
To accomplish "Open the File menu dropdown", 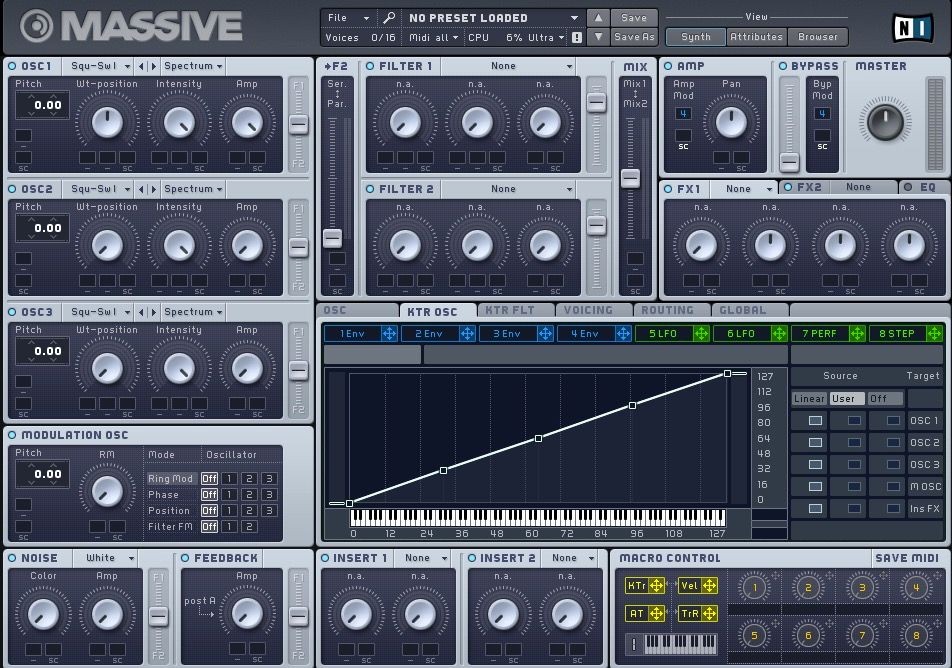I will [348, 18].
